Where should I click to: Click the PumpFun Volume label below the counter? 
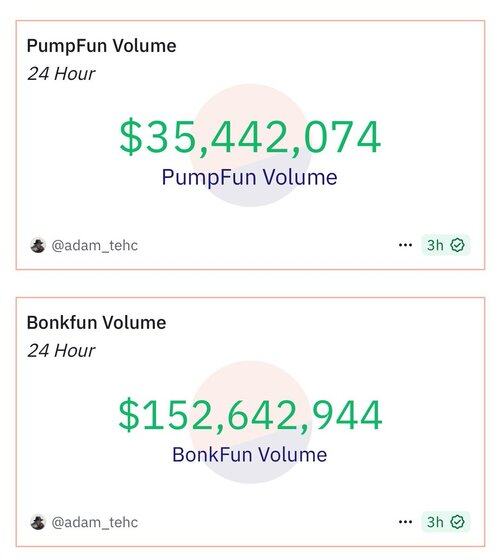pos(249,178)
